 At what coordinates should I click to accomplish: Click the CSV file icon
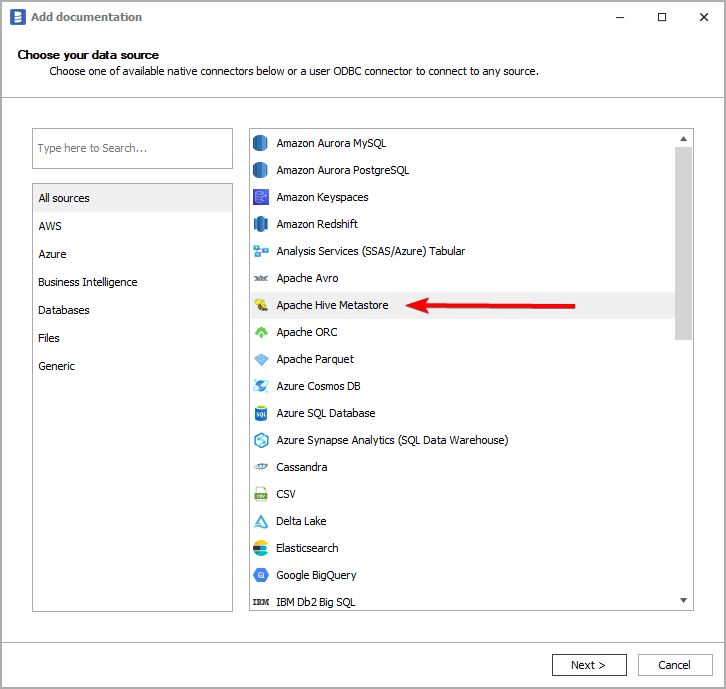click(261, 494)
